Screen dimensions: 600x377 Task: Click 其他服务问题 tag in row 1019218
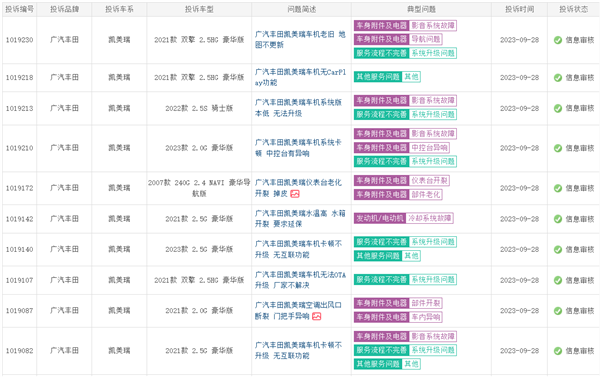(378, 77)
